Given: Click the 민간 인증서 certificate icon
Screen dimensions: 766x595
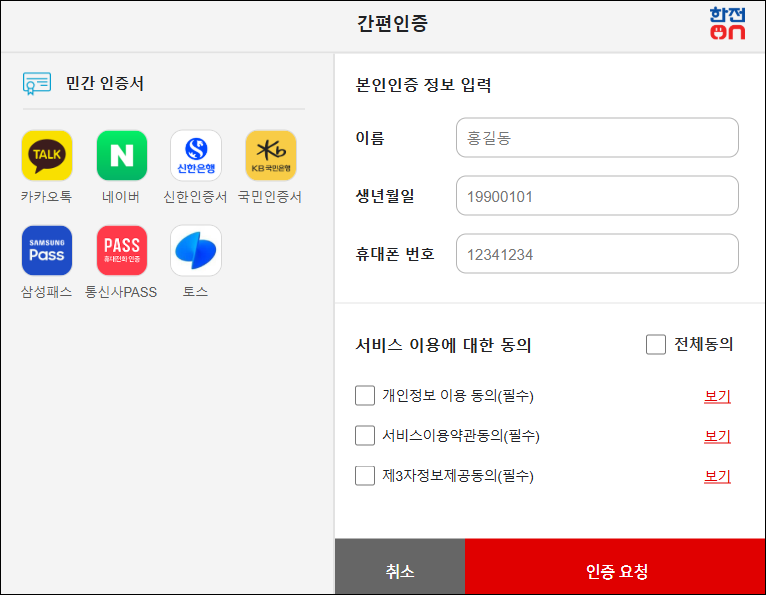Looking at the screenshot, I should pyautogui.click(x=37, y=83).
